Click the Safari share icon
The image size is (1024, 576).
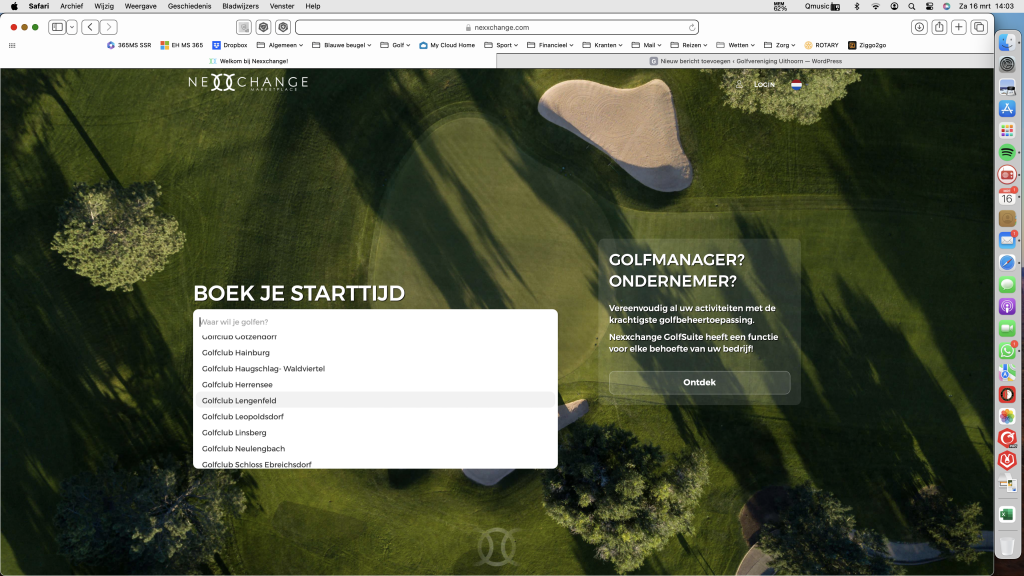pos(939,27)
